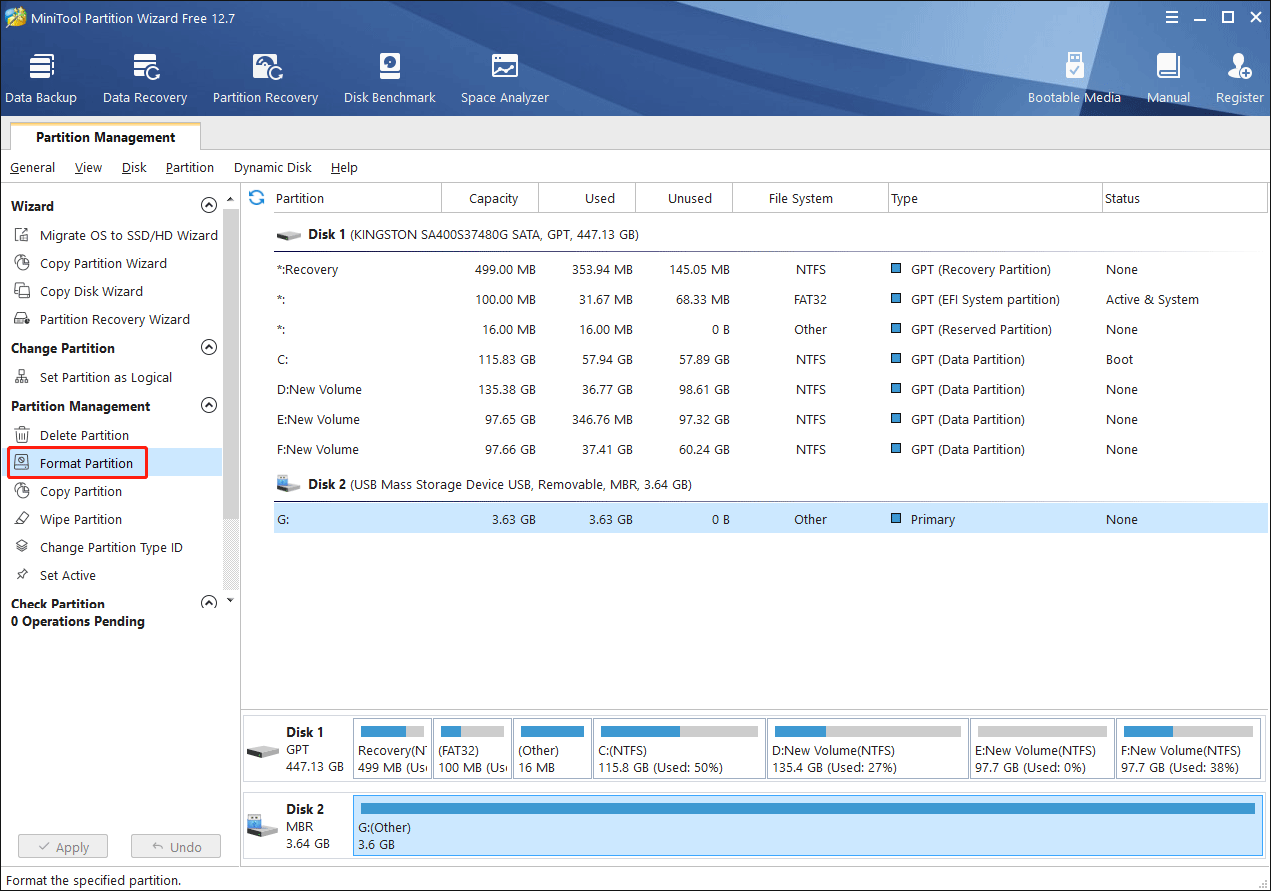Select the E:New Volume row
This screenshot has height=891, width=1271.
pos(770,419)
